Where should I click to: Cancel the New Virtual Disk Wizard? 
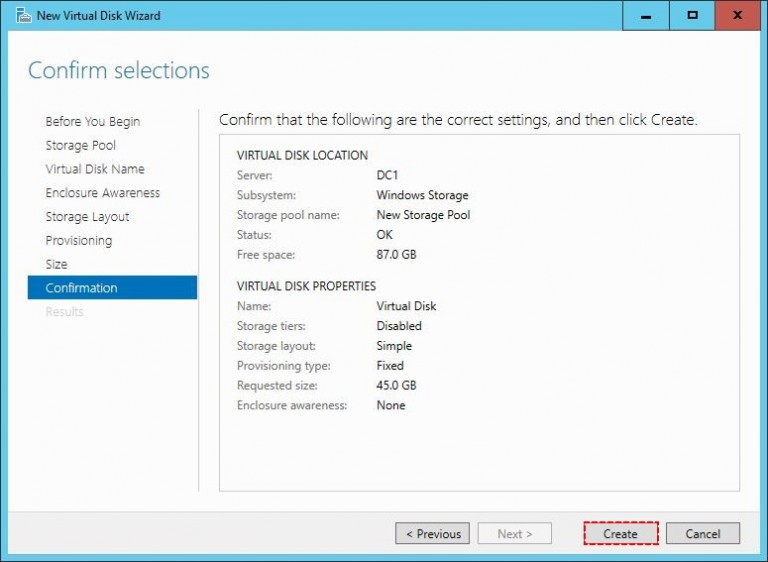tap(702, 533)
